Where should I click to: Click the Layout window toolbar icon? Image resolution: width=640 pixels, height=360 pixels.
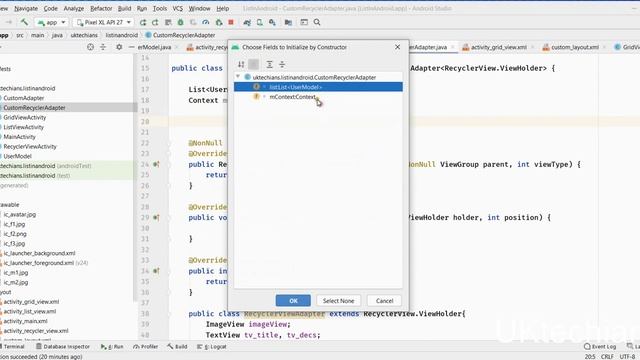tap(304, 22)
